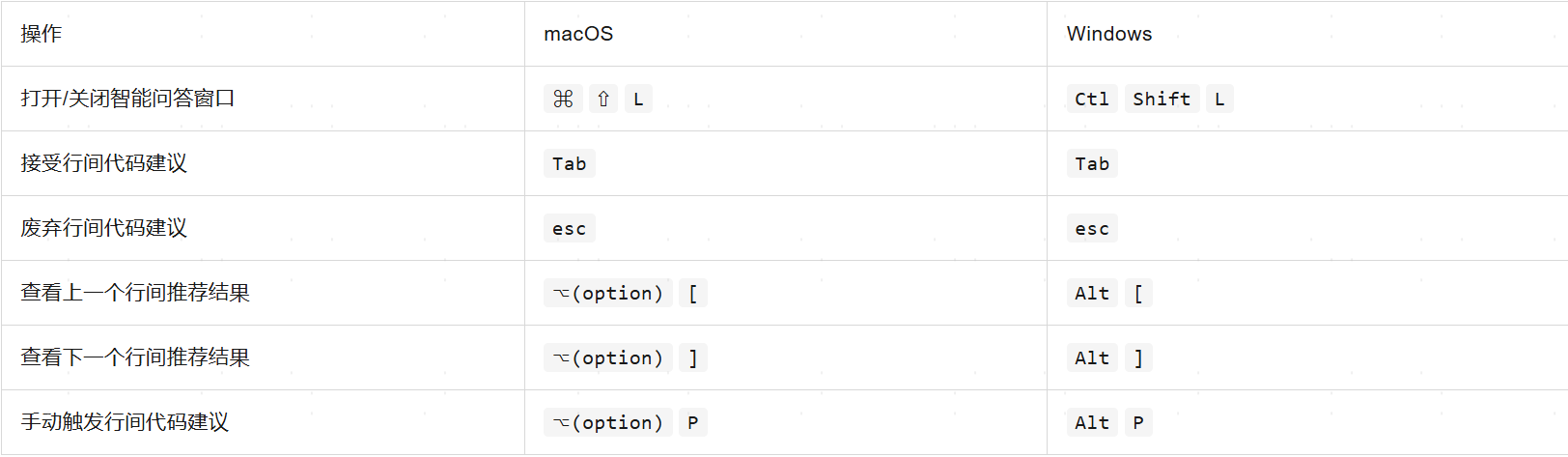Click the 废弃行间代码建议 row label
This screenshot has height=457, width=1568.
(x=103, y=228)
